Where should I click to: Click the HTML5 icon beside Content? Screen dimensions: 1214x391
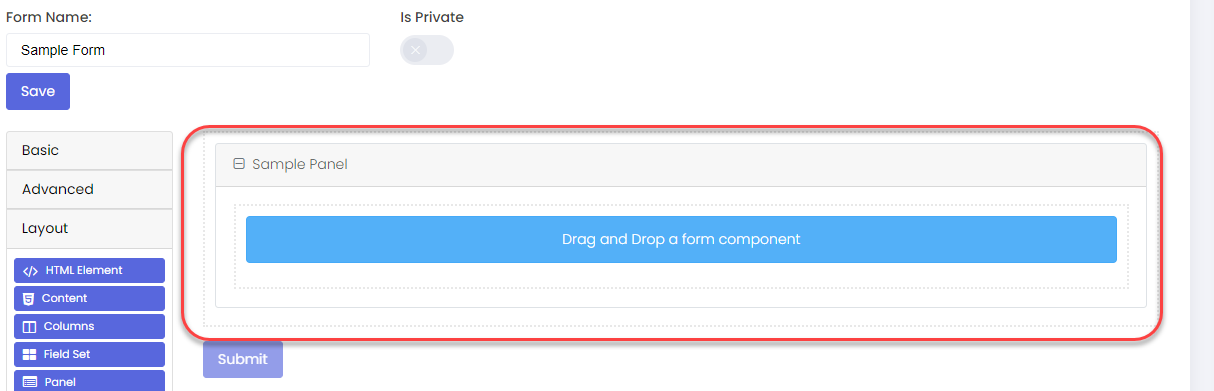point(29,298)
